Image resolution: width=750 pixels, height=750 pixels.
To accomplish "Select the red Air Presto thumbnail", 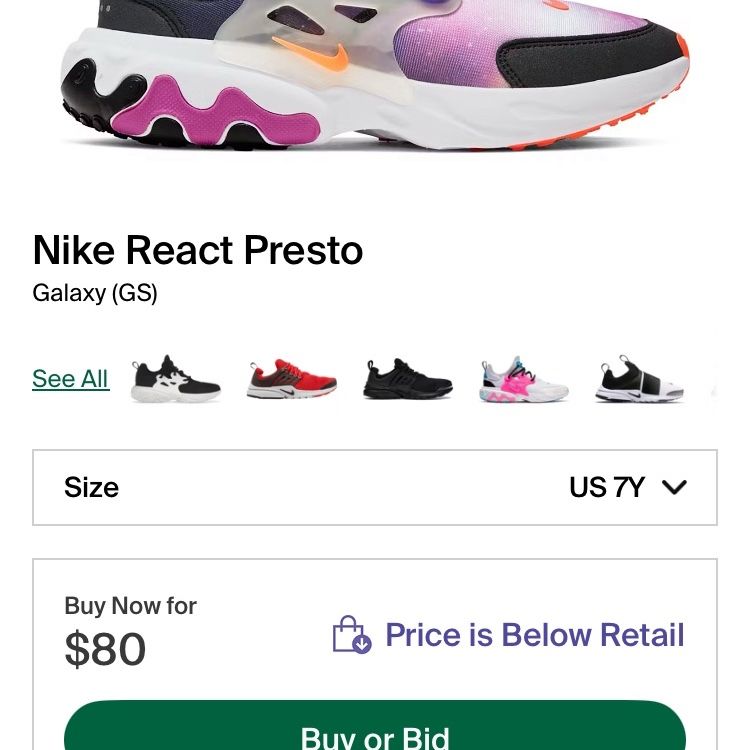I will pyautogui.click(x=292, y=379).
